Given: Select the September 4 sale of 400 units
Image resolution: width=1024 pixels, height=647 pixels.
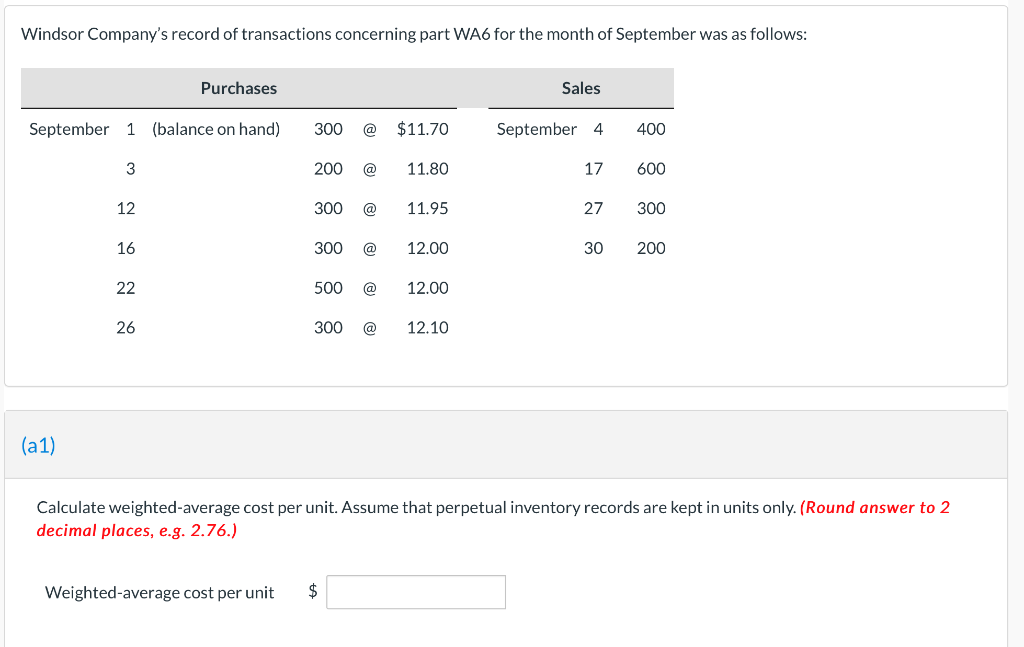Looking at the screenshot, I should (581, 129).
